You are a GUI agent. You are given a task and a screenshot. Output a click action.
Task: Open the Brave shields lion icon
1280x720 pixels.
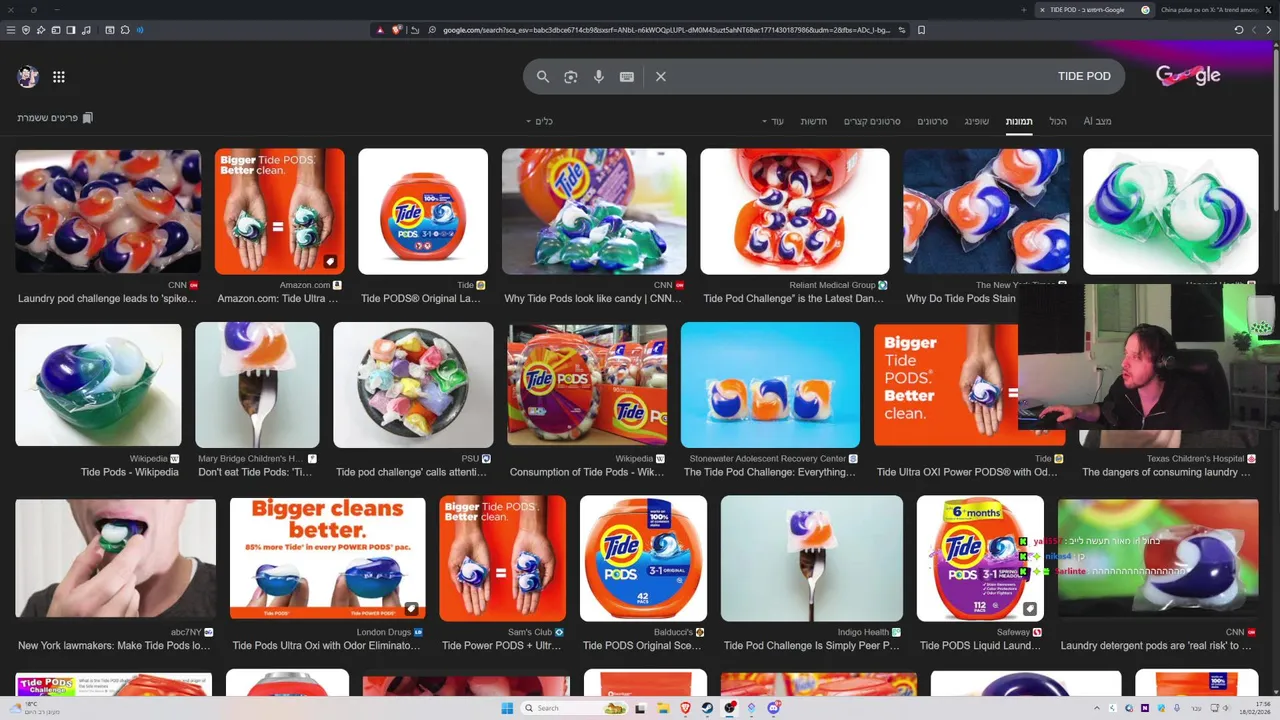[397, 30]
